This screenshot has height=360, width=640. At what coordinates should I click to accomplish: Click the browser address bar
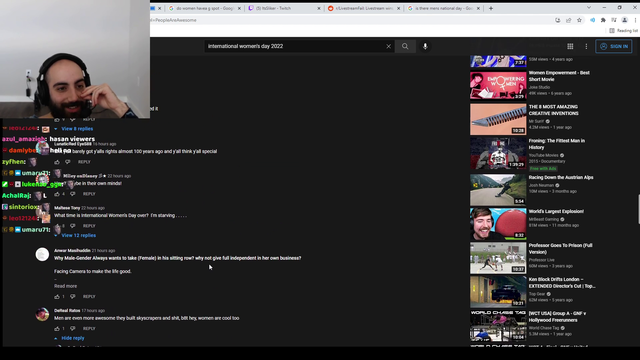[351, 20]
